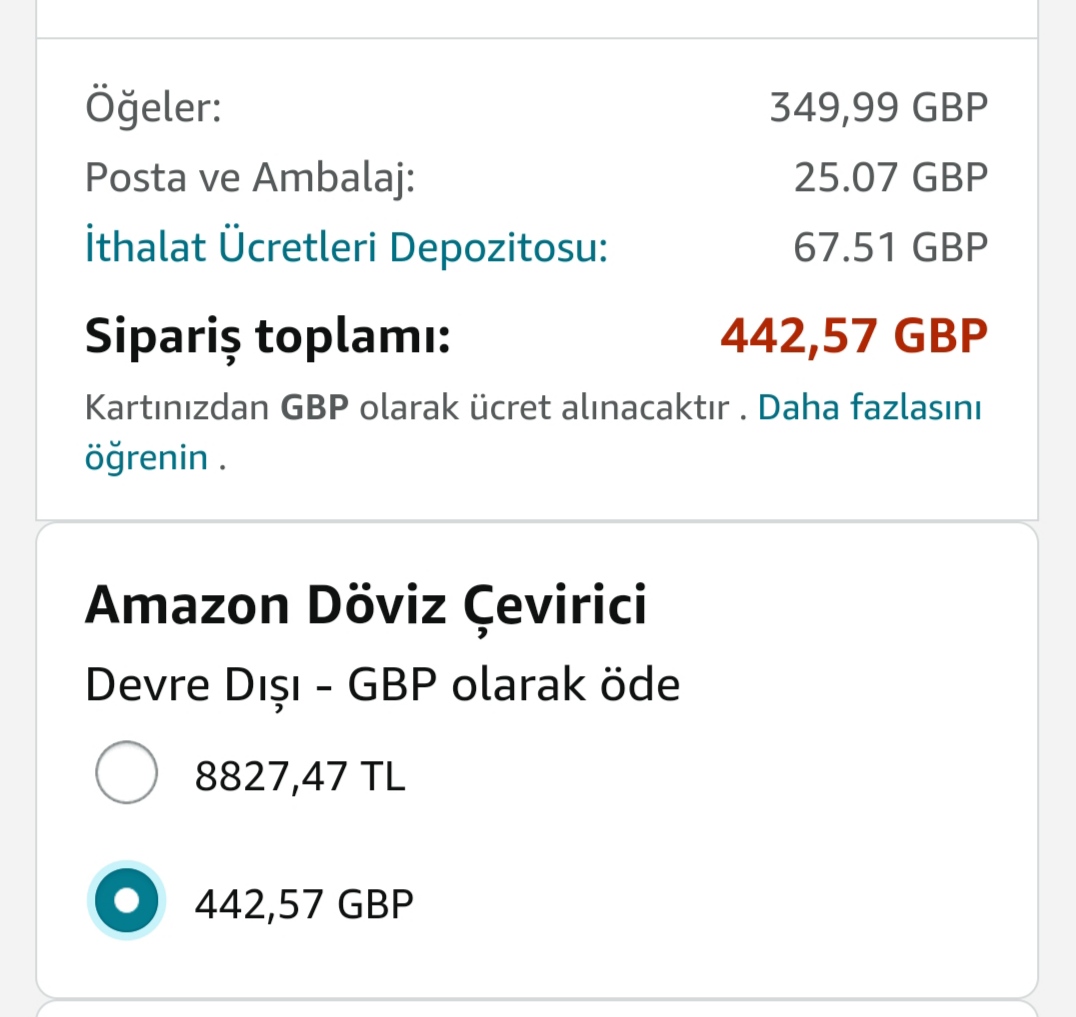The width and height of the screenshot is (1076, 1017).
Task: Click the Amazon Döviz Çevirici heading
Action: click(366, 606)
